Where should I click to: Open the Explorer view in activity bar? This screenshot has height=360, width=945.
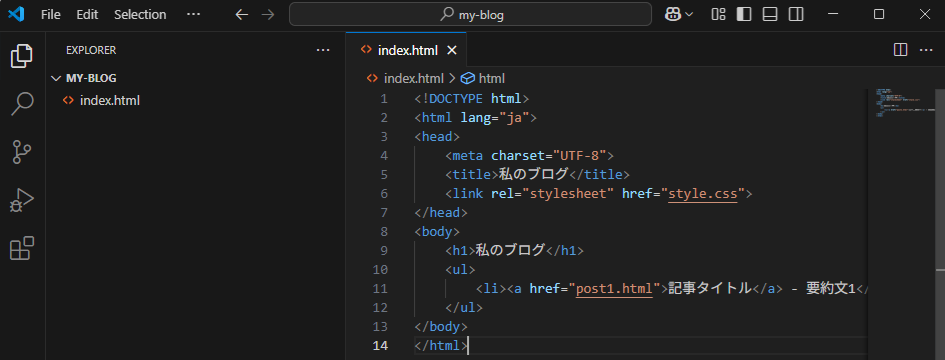coord(22,56)
